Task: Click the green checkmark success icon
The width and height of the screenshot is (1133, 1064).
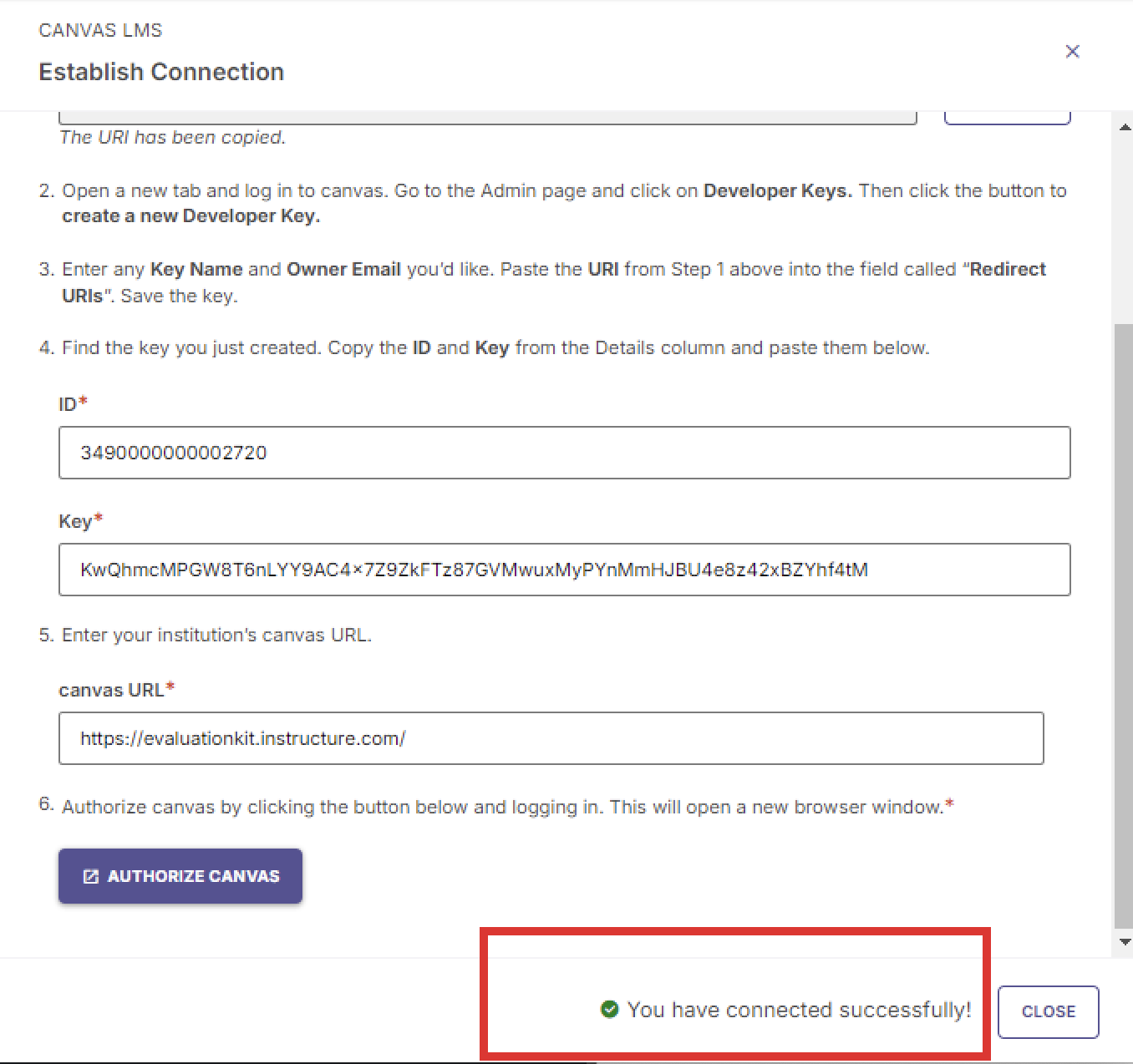Action: point(608,1009)
